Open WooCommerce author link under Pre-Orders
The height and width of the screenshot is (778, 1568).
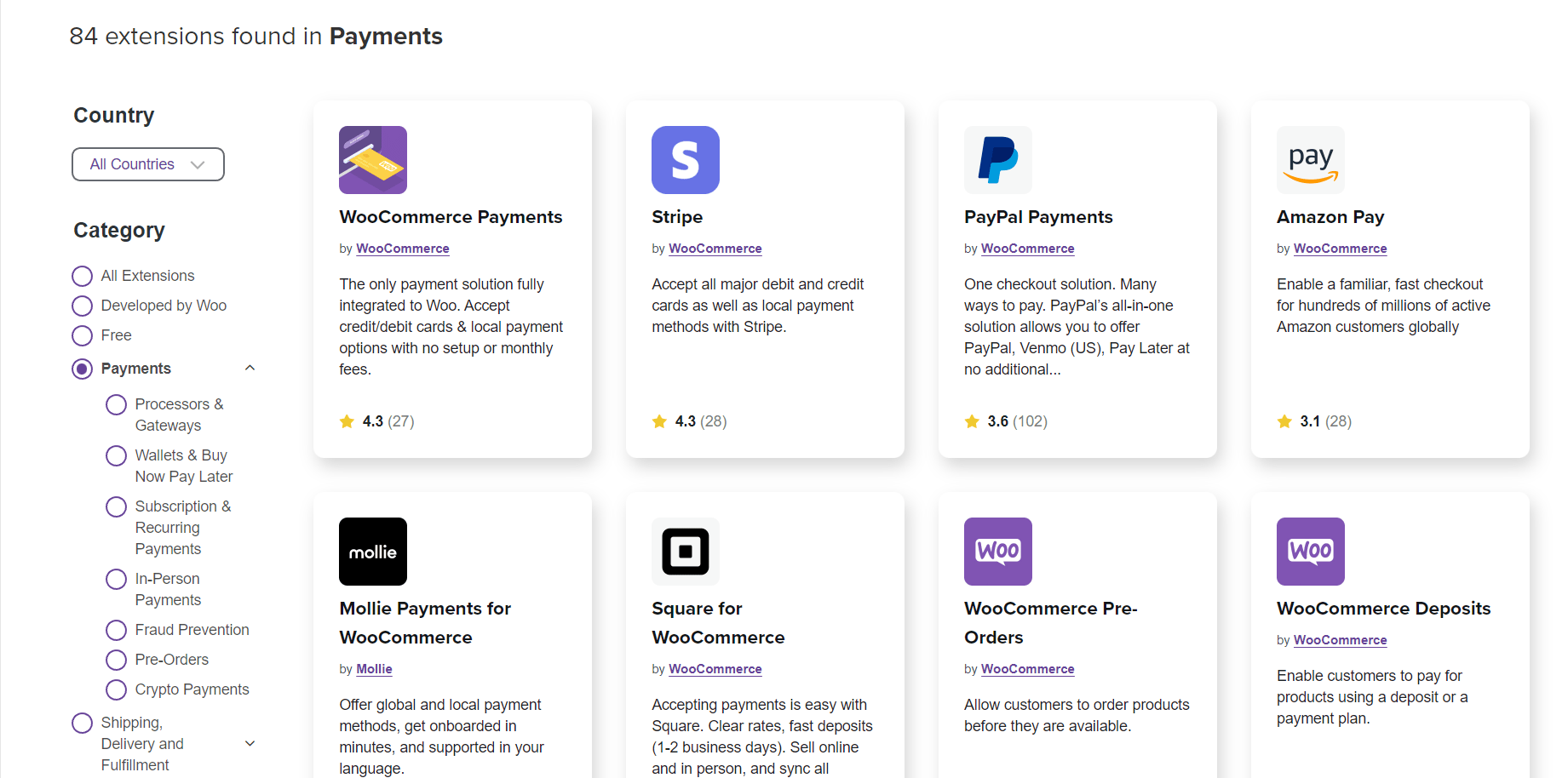(1028, 669)
